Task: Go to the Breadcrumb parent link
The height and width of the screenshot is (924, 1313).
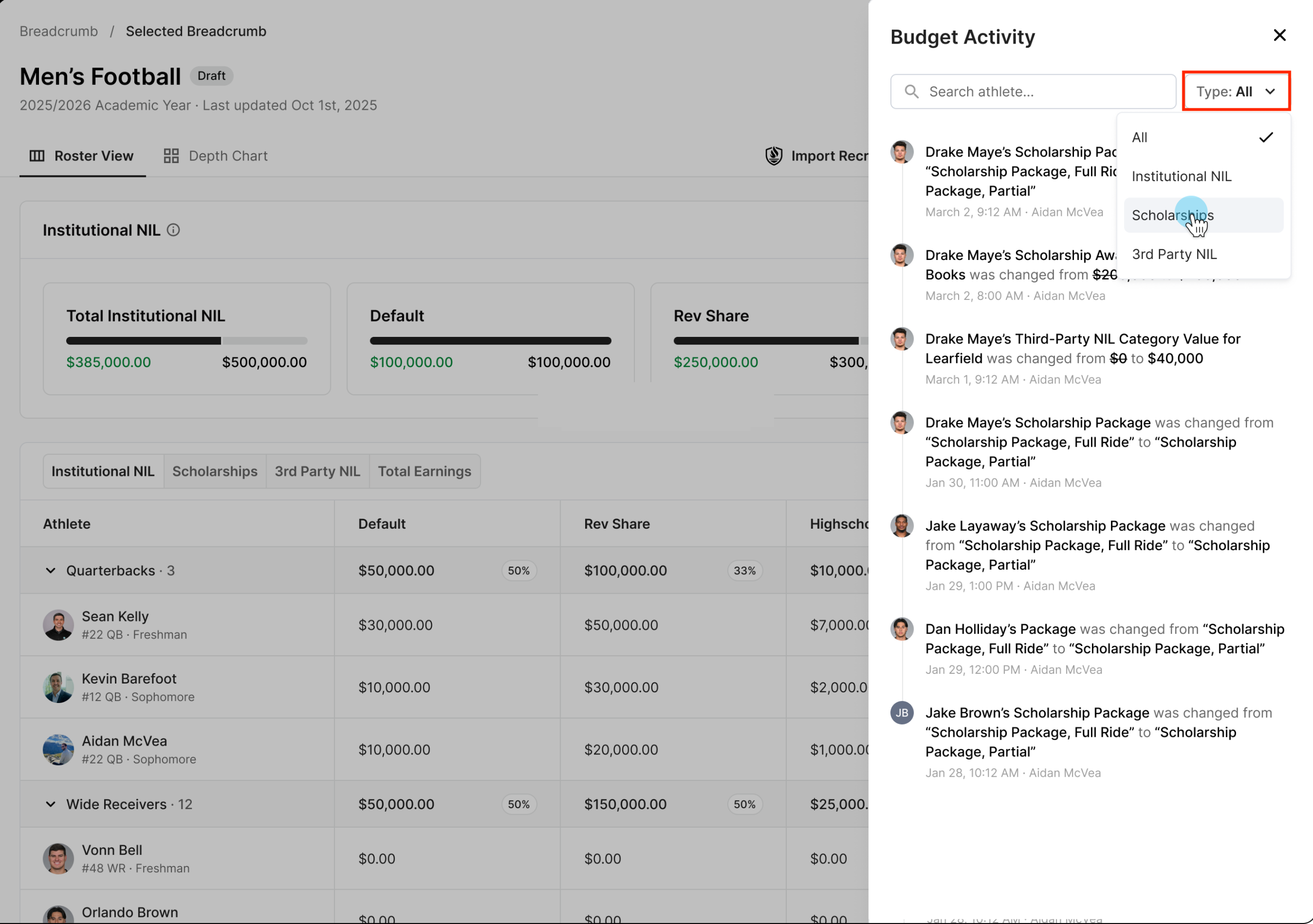Action: pos(58,31)
